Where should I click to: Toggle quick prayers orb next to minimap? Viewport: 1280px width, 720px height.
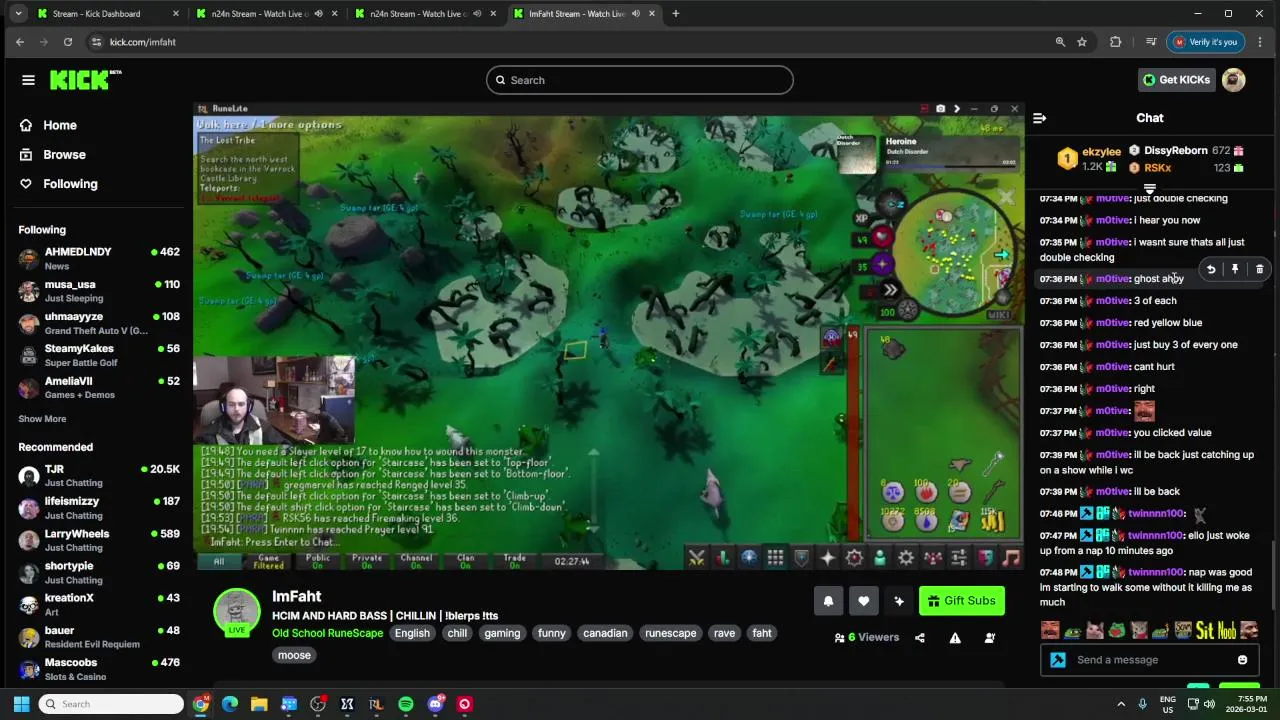click(883, 264)
